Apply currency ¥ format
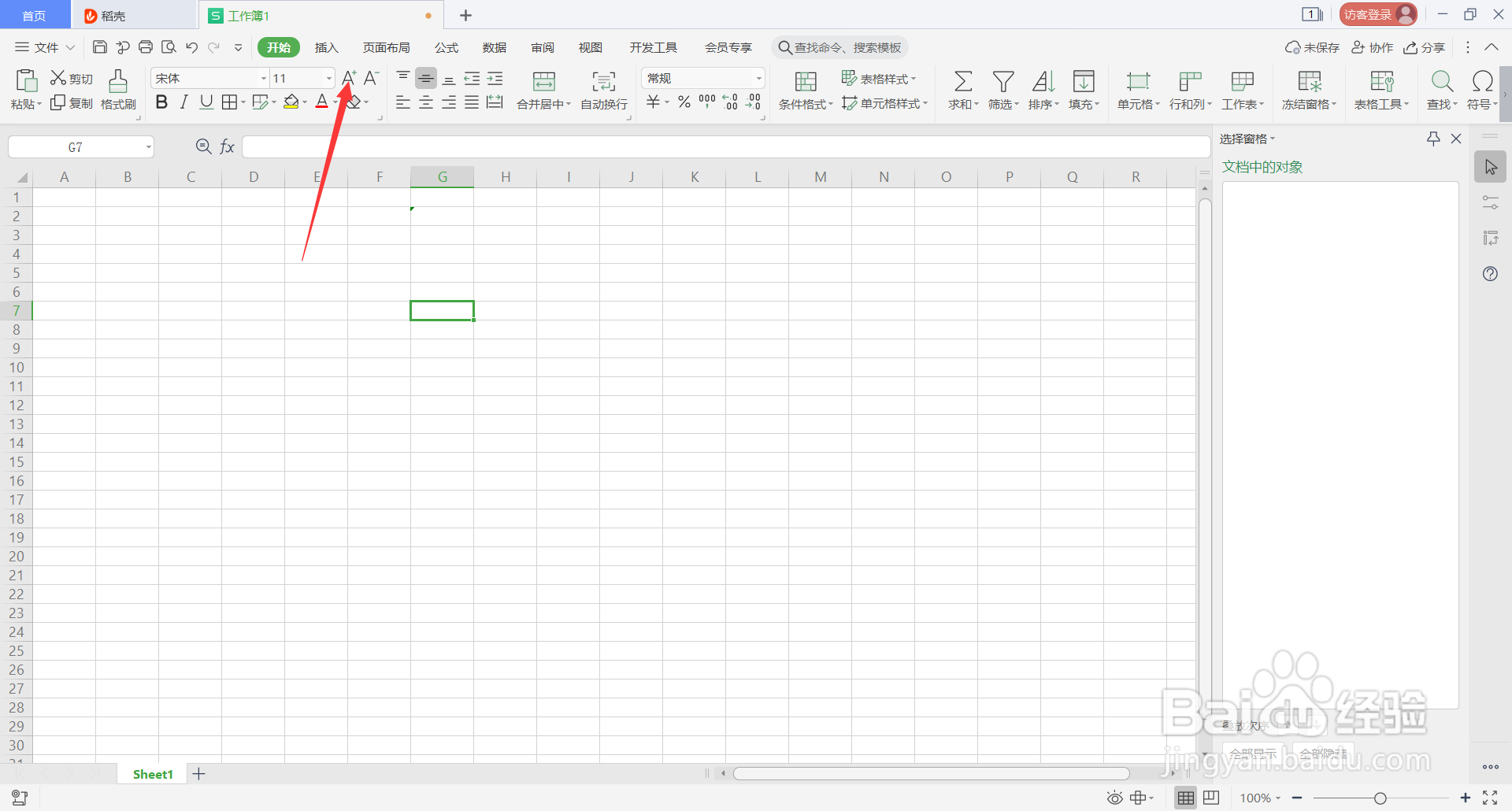Screen dimensions: 1512x811 [x=654, y=102]
